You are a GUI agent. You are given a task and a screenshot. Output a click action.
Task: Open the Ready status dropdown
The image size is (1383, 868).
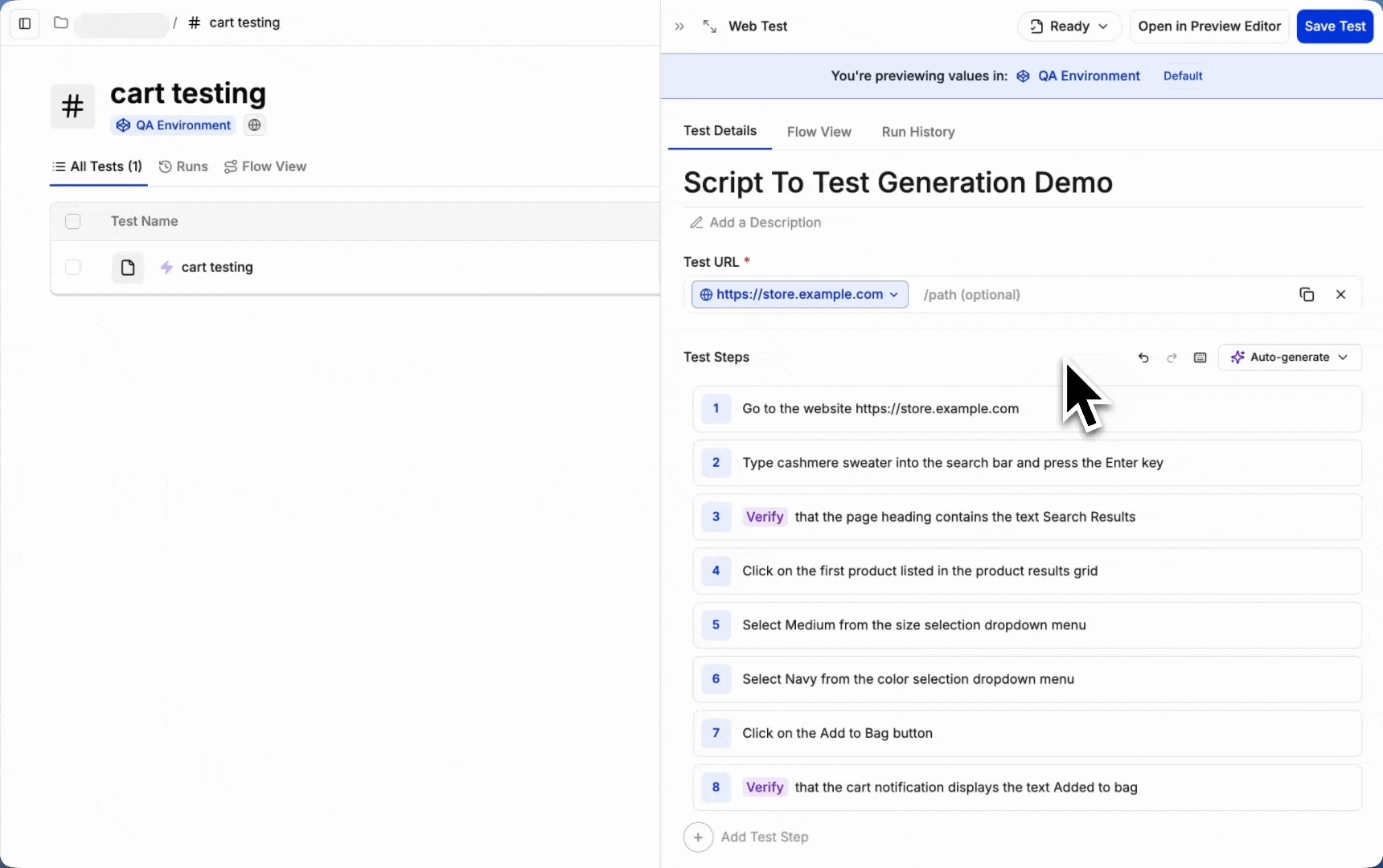(1069, 27)
